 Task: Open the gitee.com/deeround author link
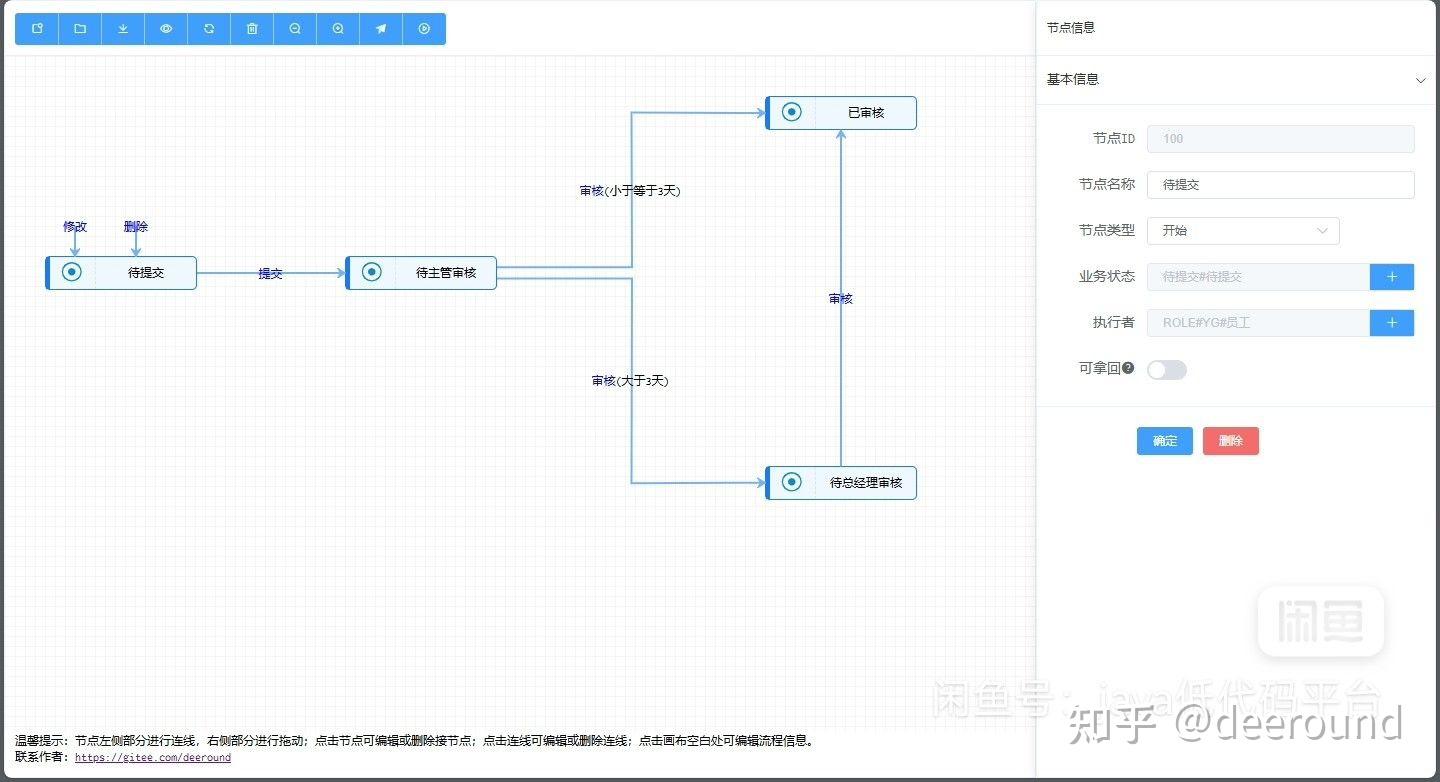pos(151,758)
